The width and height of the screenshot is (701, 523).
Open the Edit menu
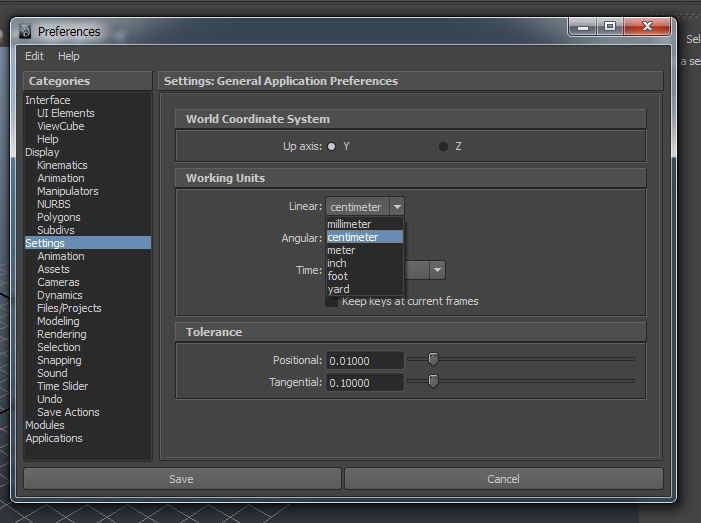point(34,56)
